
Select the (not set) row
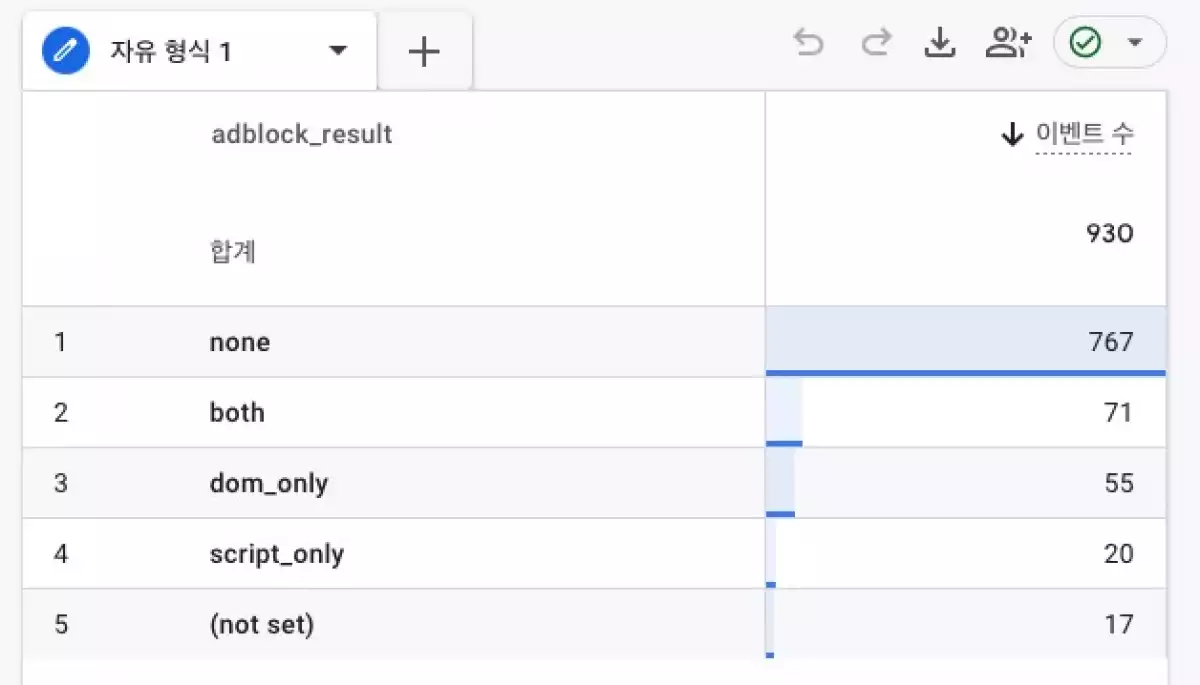(262, 625)
